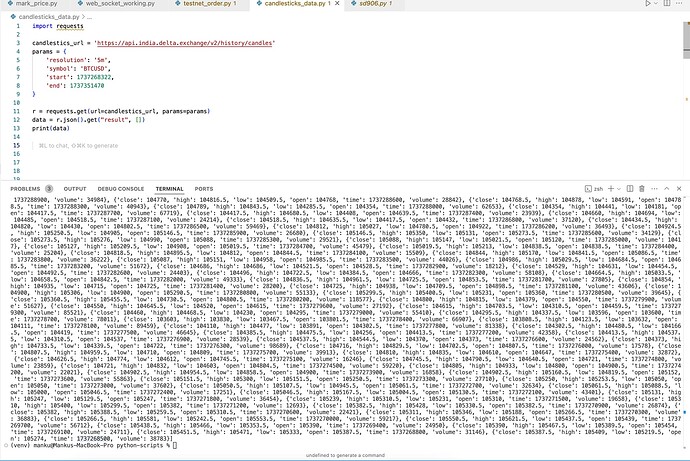Show the PORTS panel
Viewport: 690px width, 461px height.
point(204,189)
